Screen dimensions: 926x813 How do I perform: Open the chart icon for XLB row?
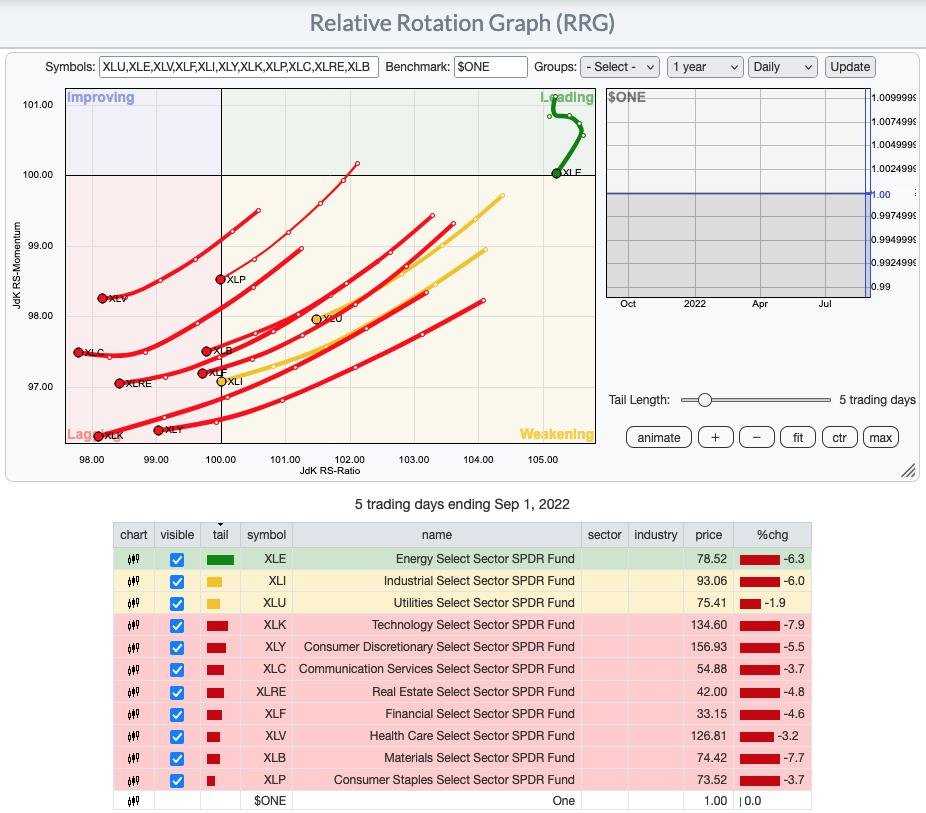(133, 758)
